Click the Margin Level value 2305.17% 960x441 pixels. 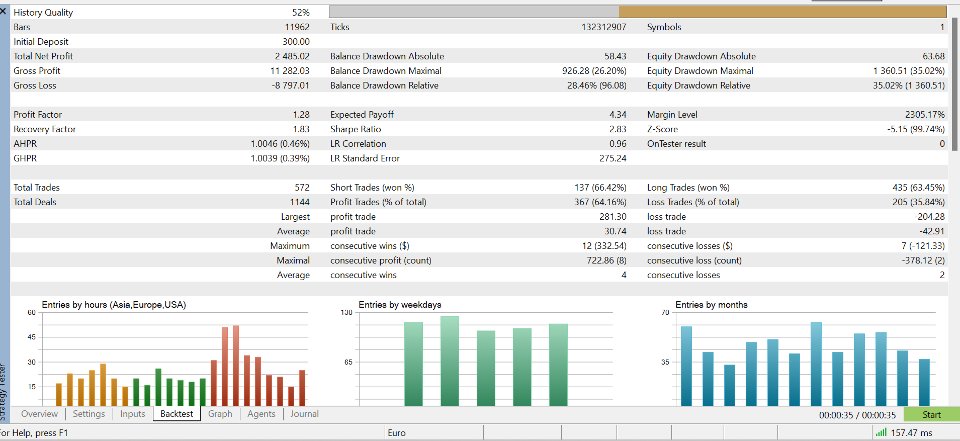coord(924,115)
